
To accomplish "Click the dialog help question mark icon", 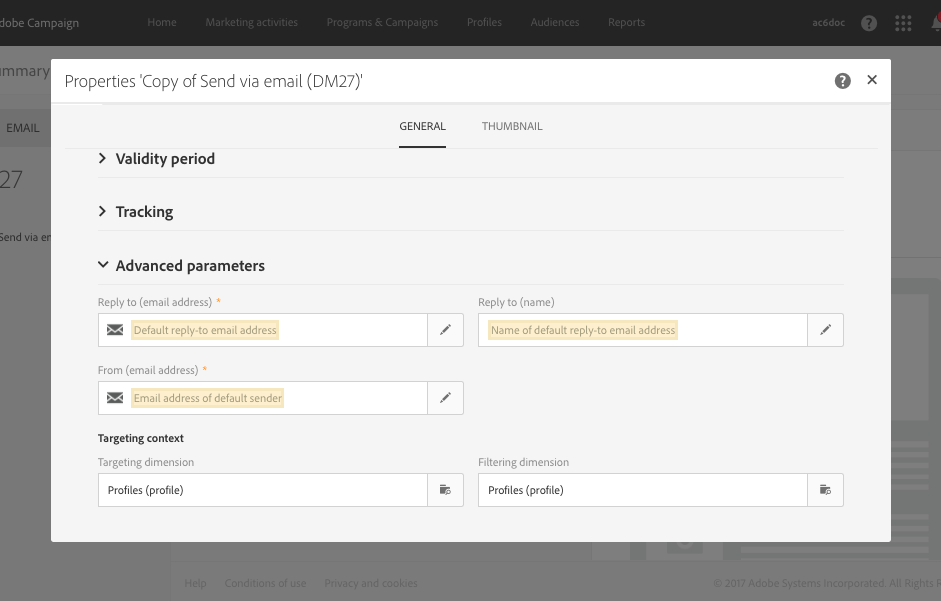I will (843, 81).
